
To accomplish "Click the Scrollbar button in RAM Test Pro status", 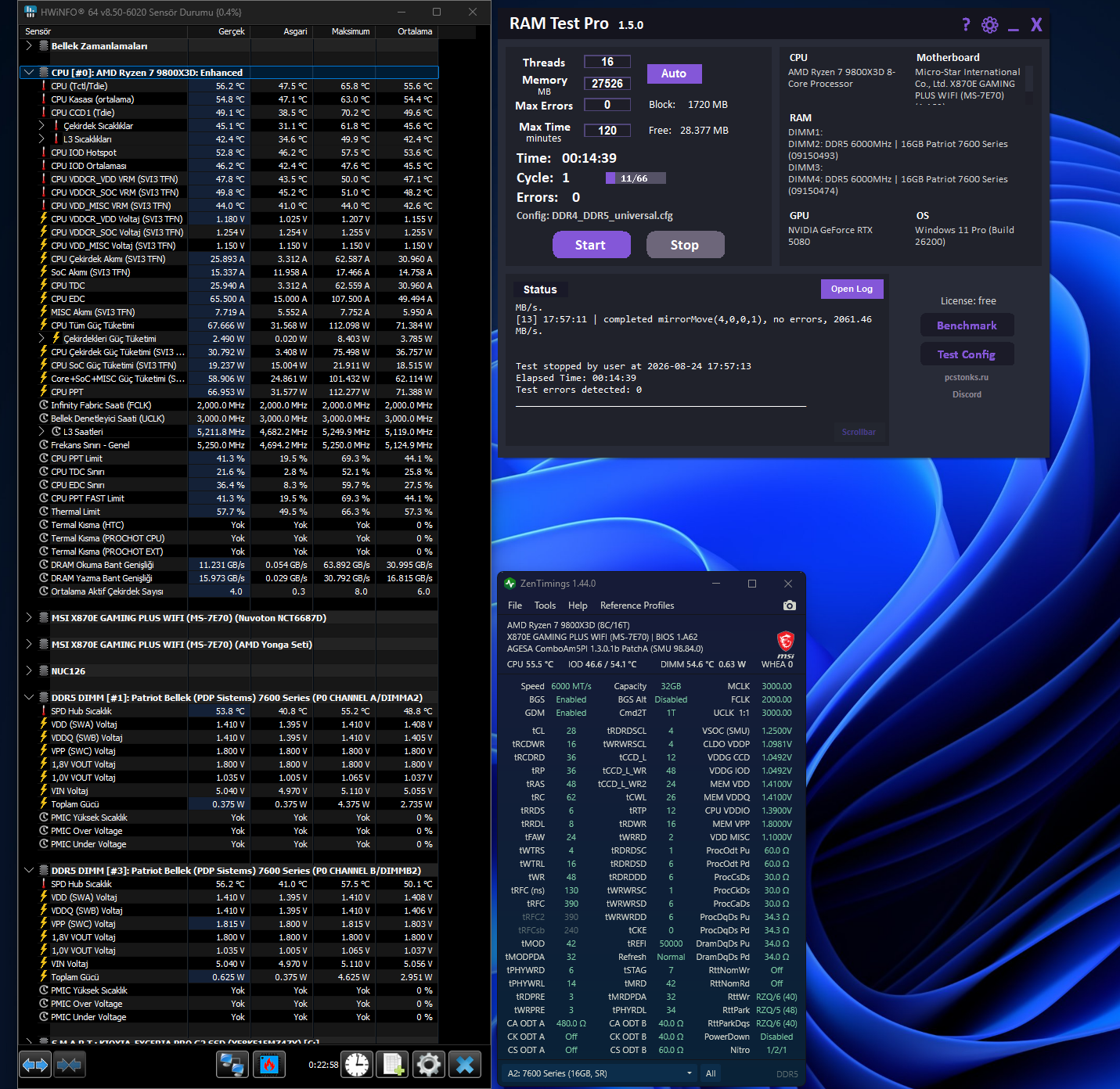I will (859, 432).
